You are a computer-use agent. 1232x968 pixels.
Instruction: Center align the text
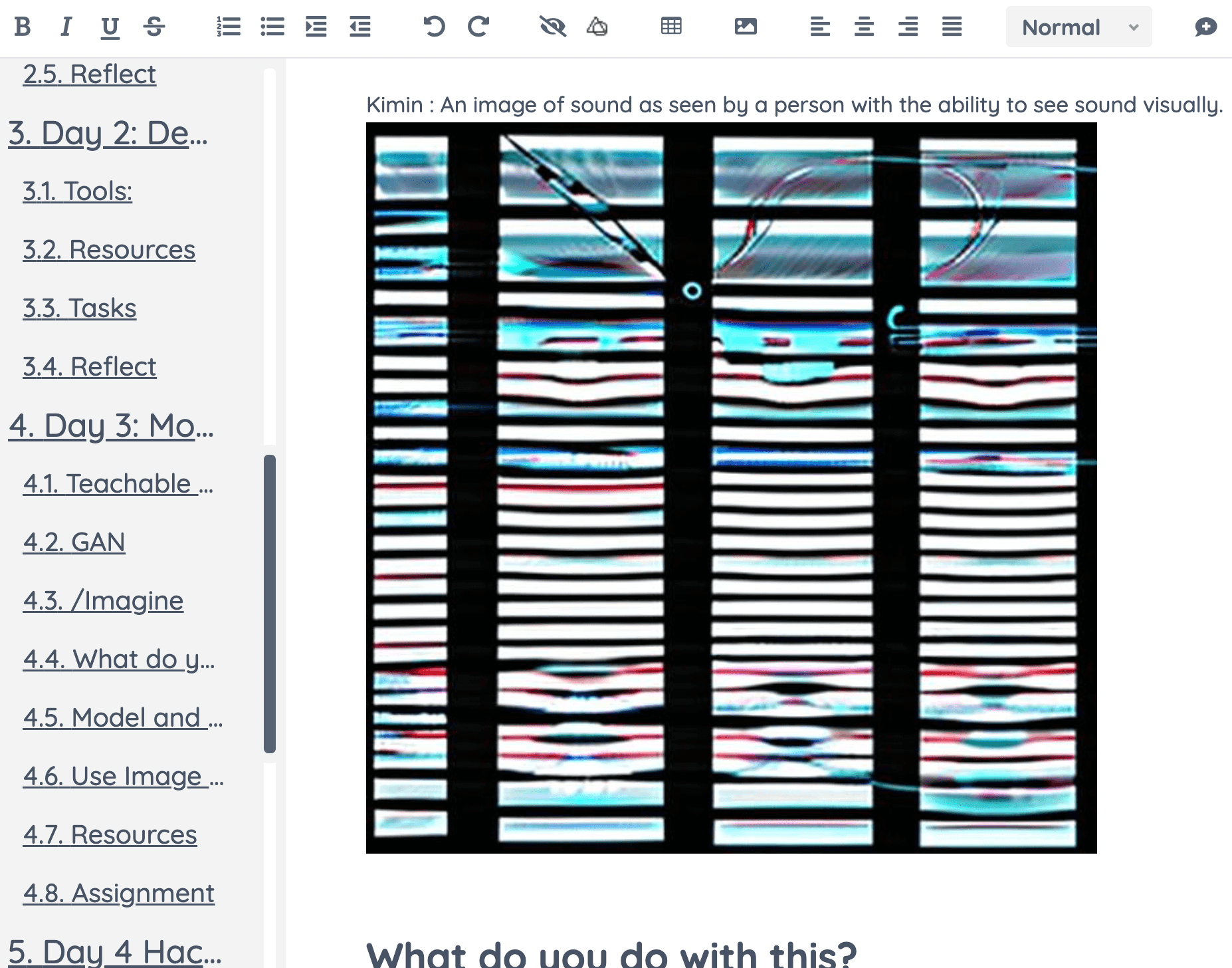(864, 27)
